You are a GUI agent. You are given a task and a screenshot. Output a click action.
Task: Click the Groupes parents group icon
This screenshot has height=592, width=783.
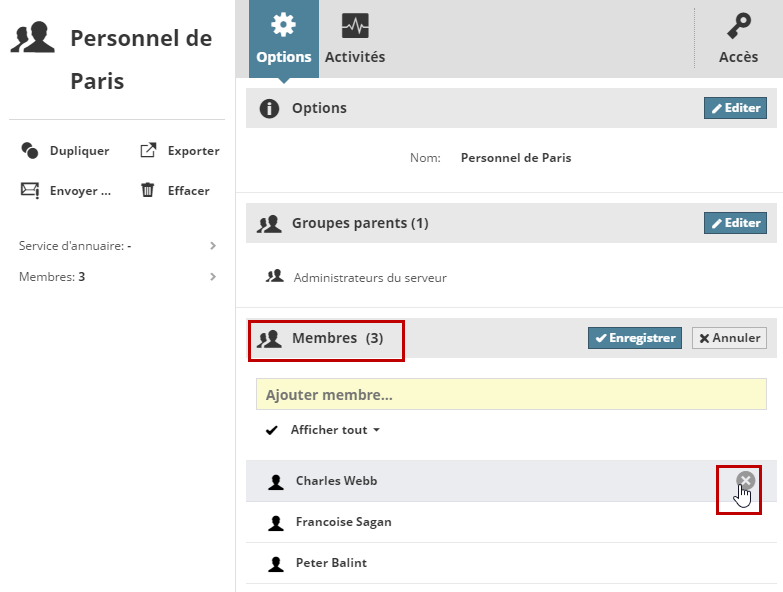coord(268,223)
